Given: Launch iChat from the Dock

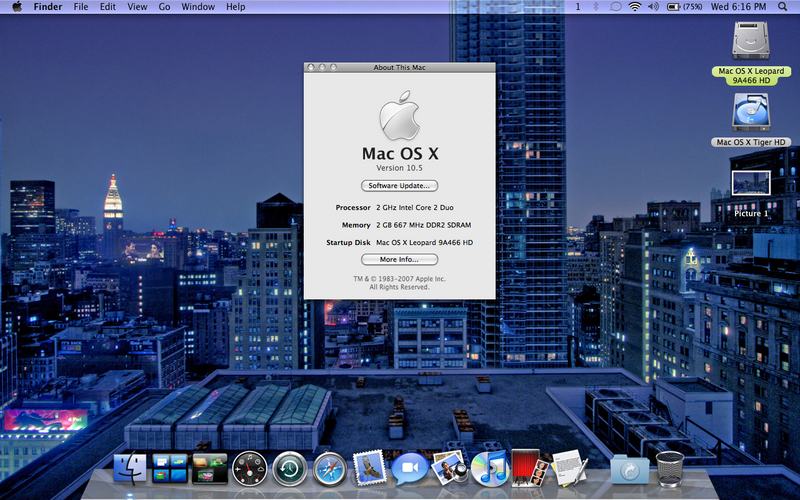Looking at the screenshot, I should pos(410,468).
